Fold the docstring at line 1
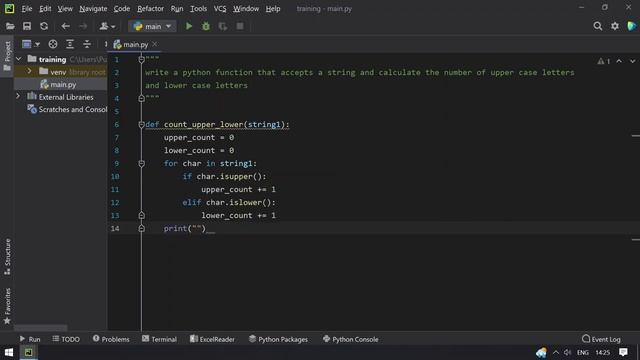This screenshot has height=360, width=640. coord(141,60)
